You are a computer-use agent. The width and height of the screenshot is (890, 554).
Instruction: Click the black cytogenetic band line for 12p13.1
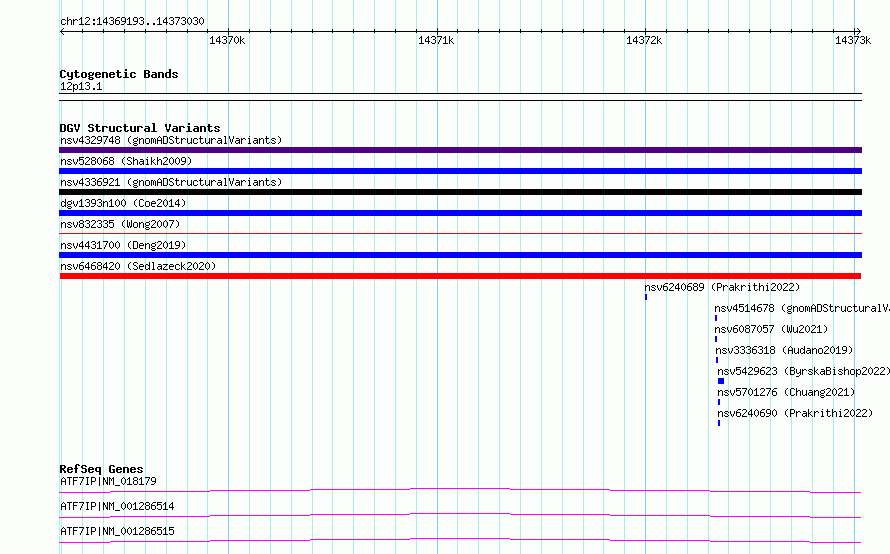pos(460,97)
